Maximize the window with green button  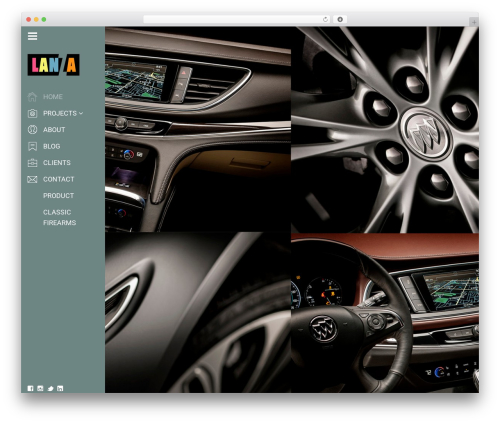(x=44, y=19)
